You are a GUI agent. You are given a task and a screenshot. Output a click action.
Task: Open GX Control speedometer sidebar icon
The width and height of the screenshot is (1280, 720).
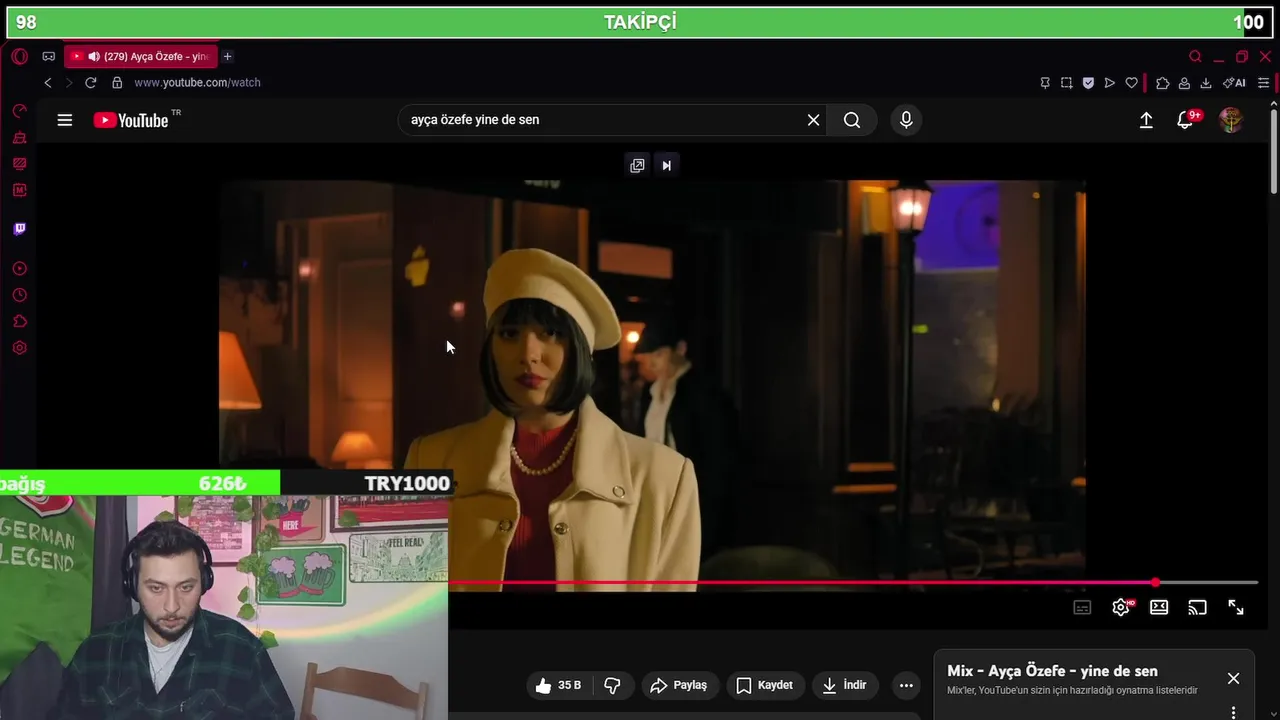19,111
